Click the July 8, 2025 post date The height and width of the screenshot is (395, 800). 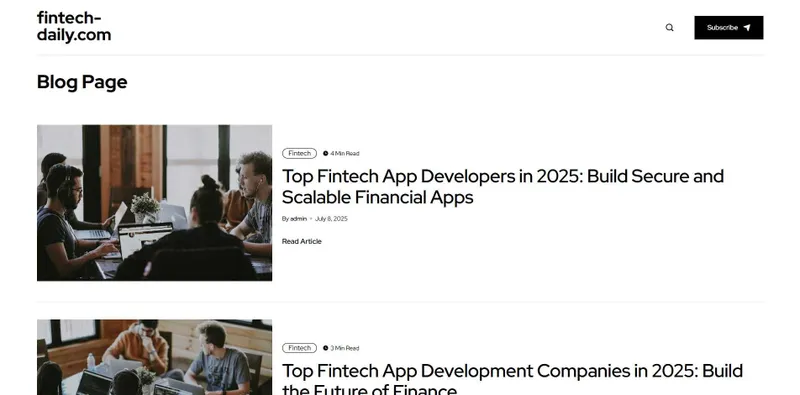tap(331, 218)
